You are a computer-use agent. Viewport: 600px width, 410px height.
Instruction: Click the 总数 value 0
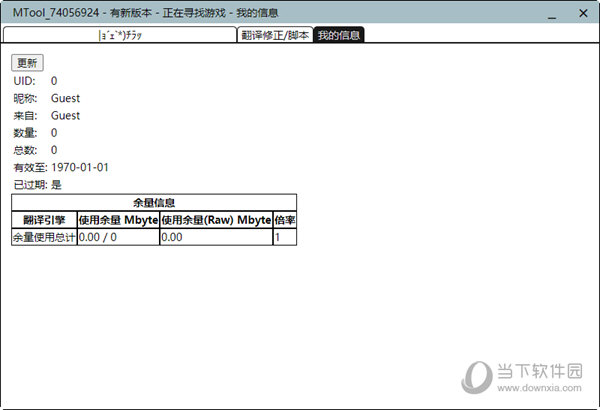pos(54,150)
